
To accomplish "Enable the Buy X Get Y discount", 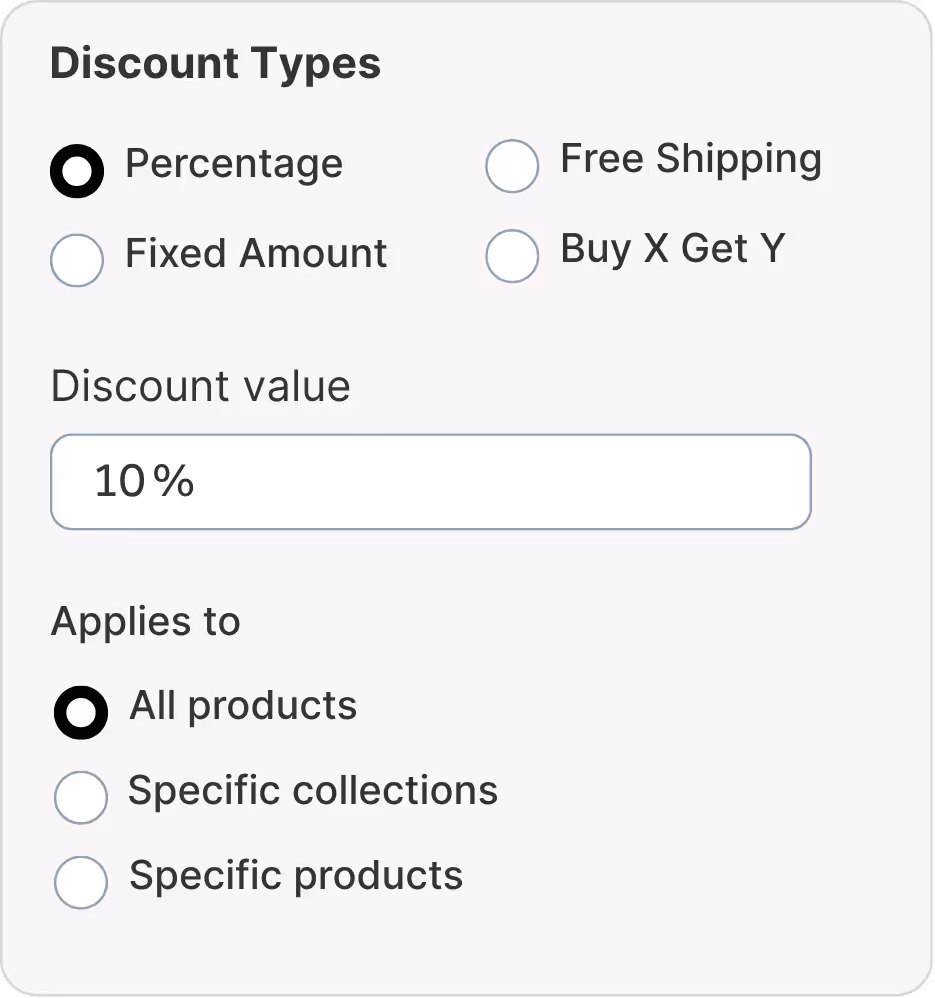I will click(512, 257).
